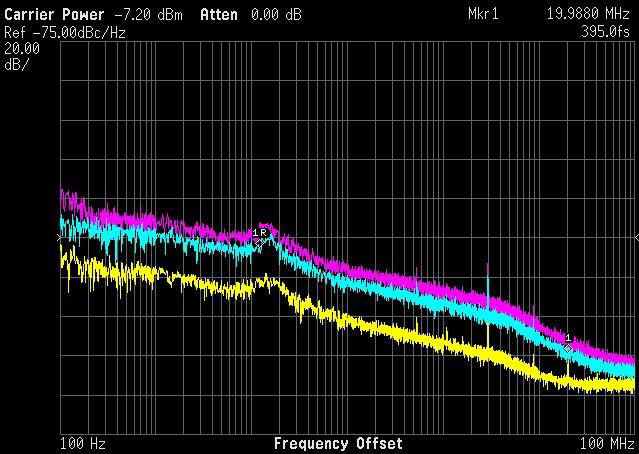This screenshot has height=454, width=639.
Task: Select the 100 MHz stop offset label
Action: [x=607, y=443]
